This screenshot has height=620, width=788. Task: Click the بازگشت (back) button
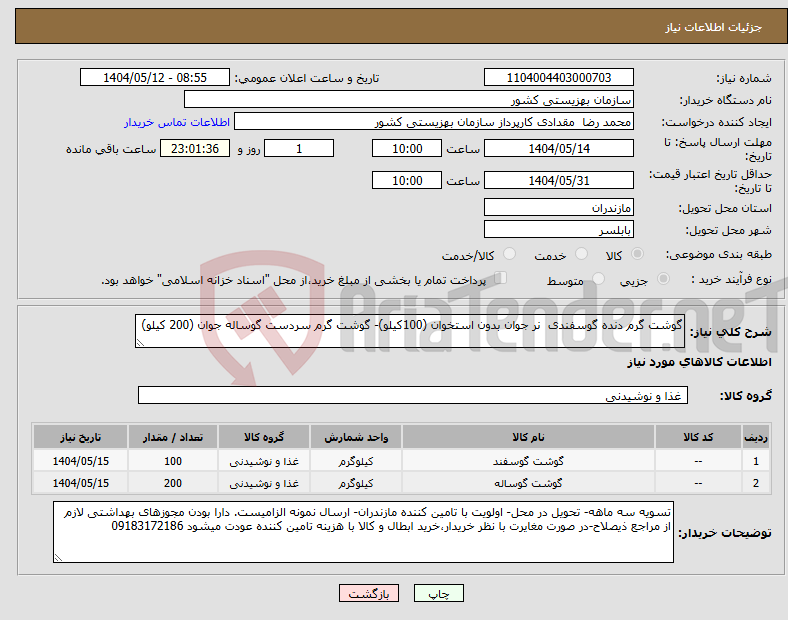(369, 593)
